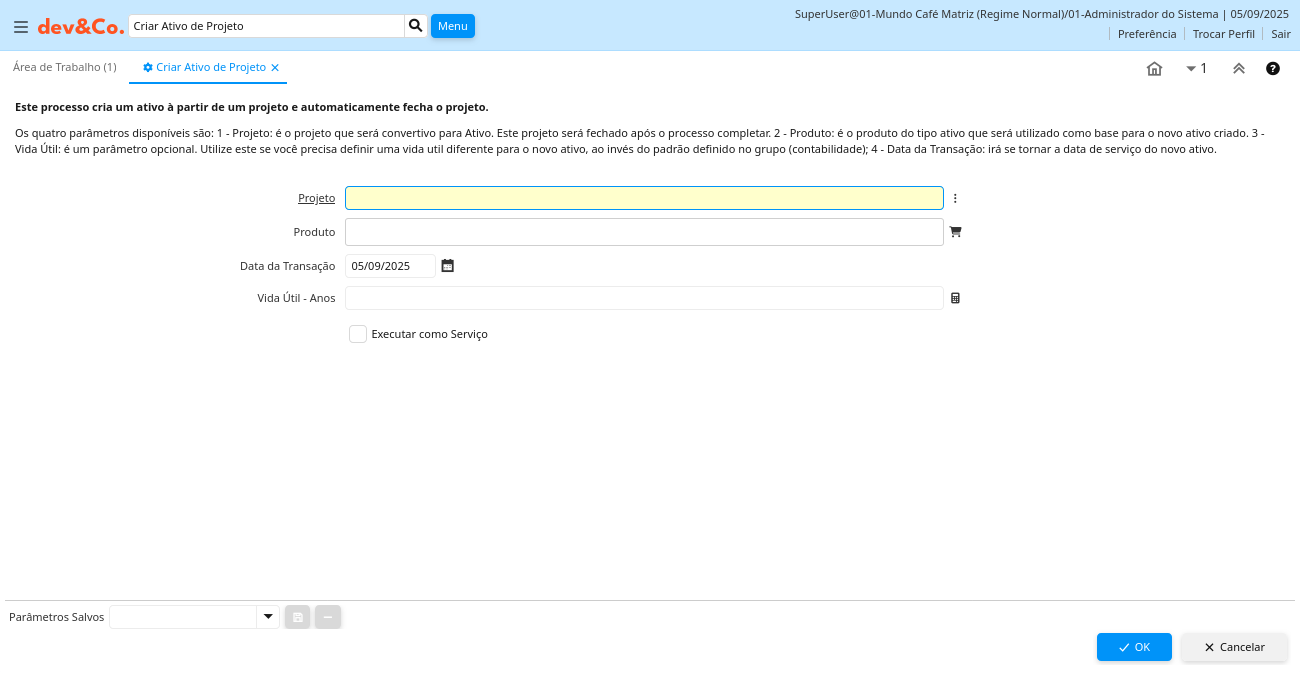Expand the notifications dropdown showing 1

coord(1196,69)
